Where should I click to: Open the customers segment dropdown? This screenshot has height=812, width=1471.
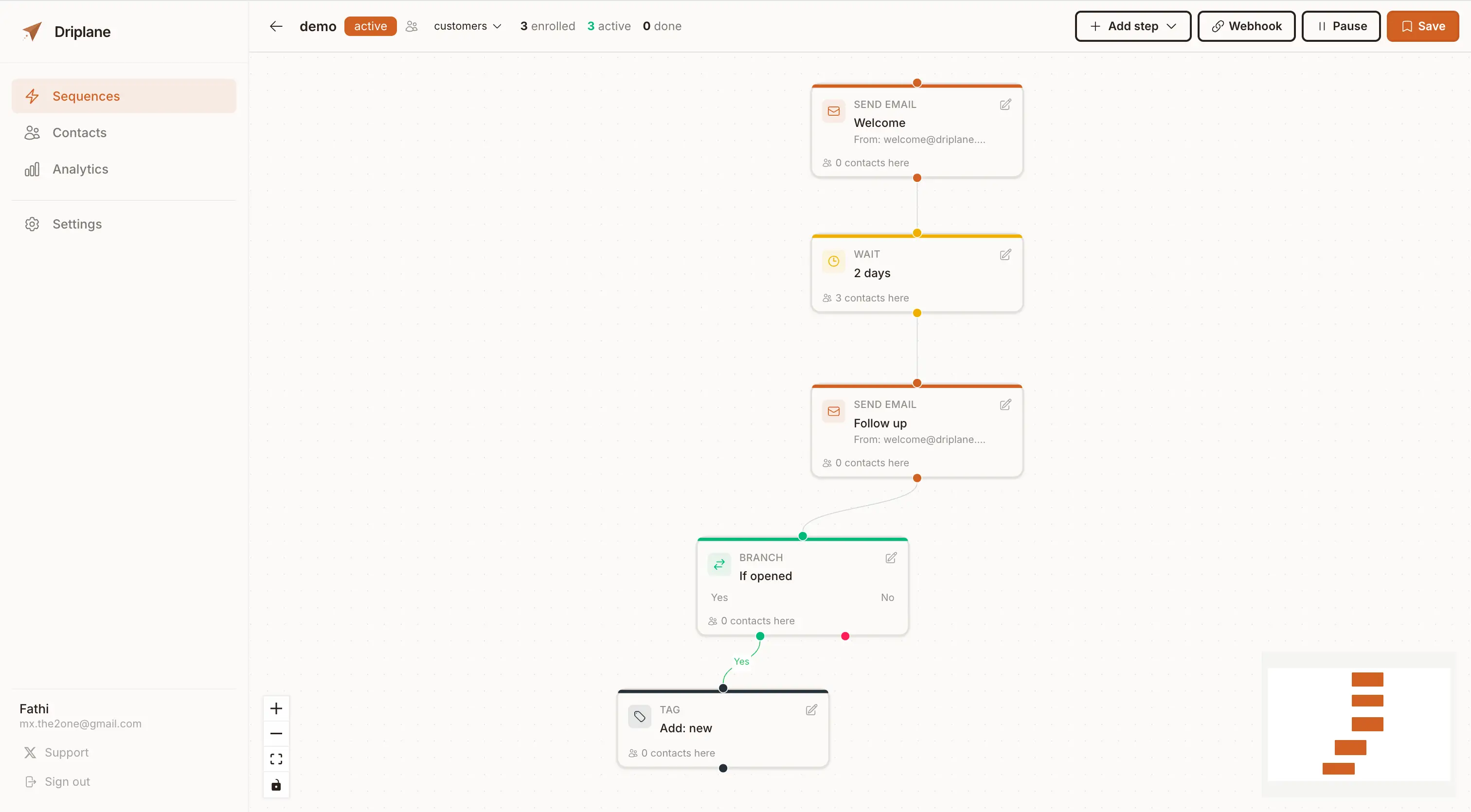pyautogui.click(x=467, y=26)
